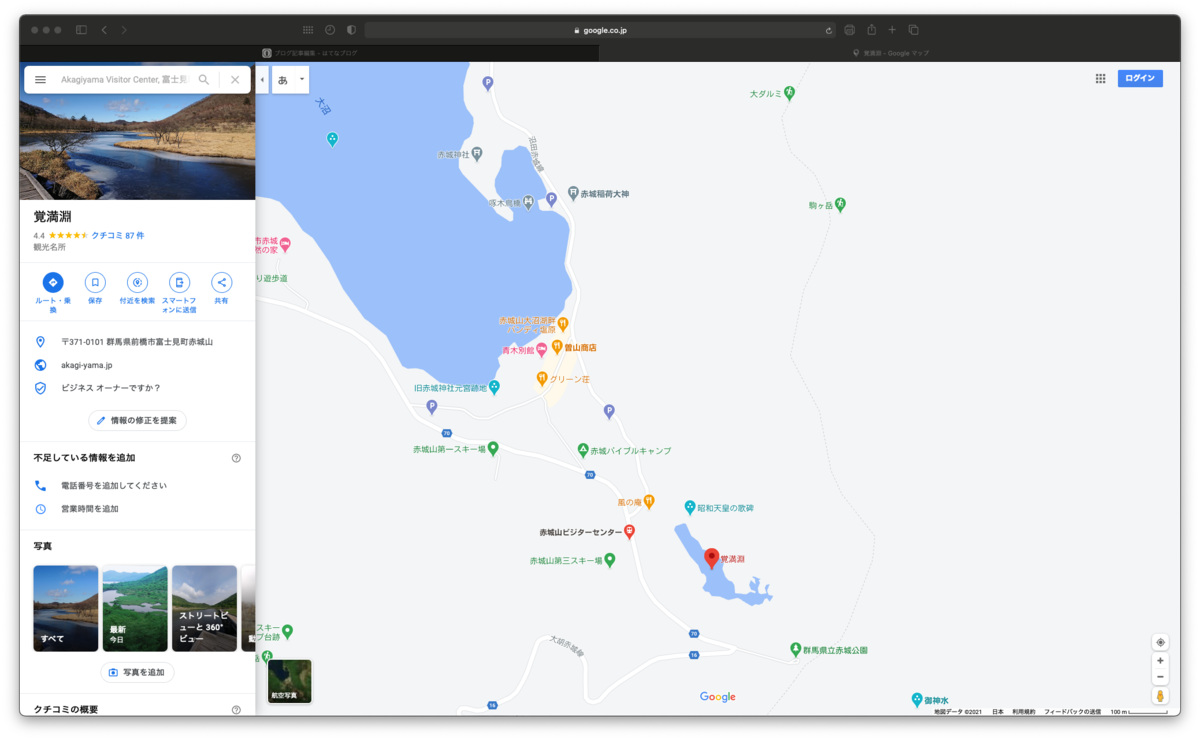Open a new Safari tab with plus
Viewport: 1200px width, 740px height.
[892, 30]
